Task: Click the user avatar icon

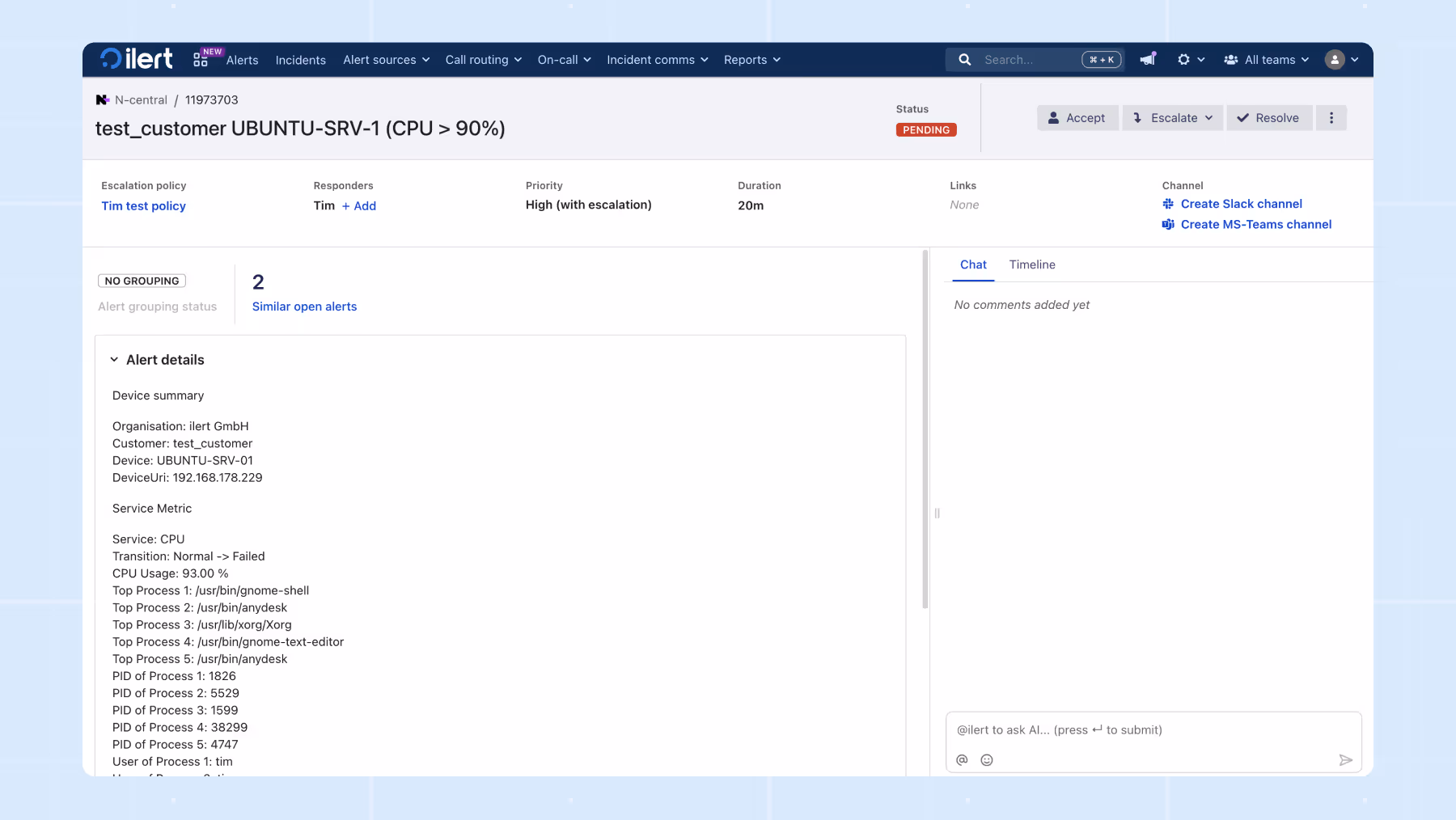Action: pyautogui.click(x=1335, y=60)
